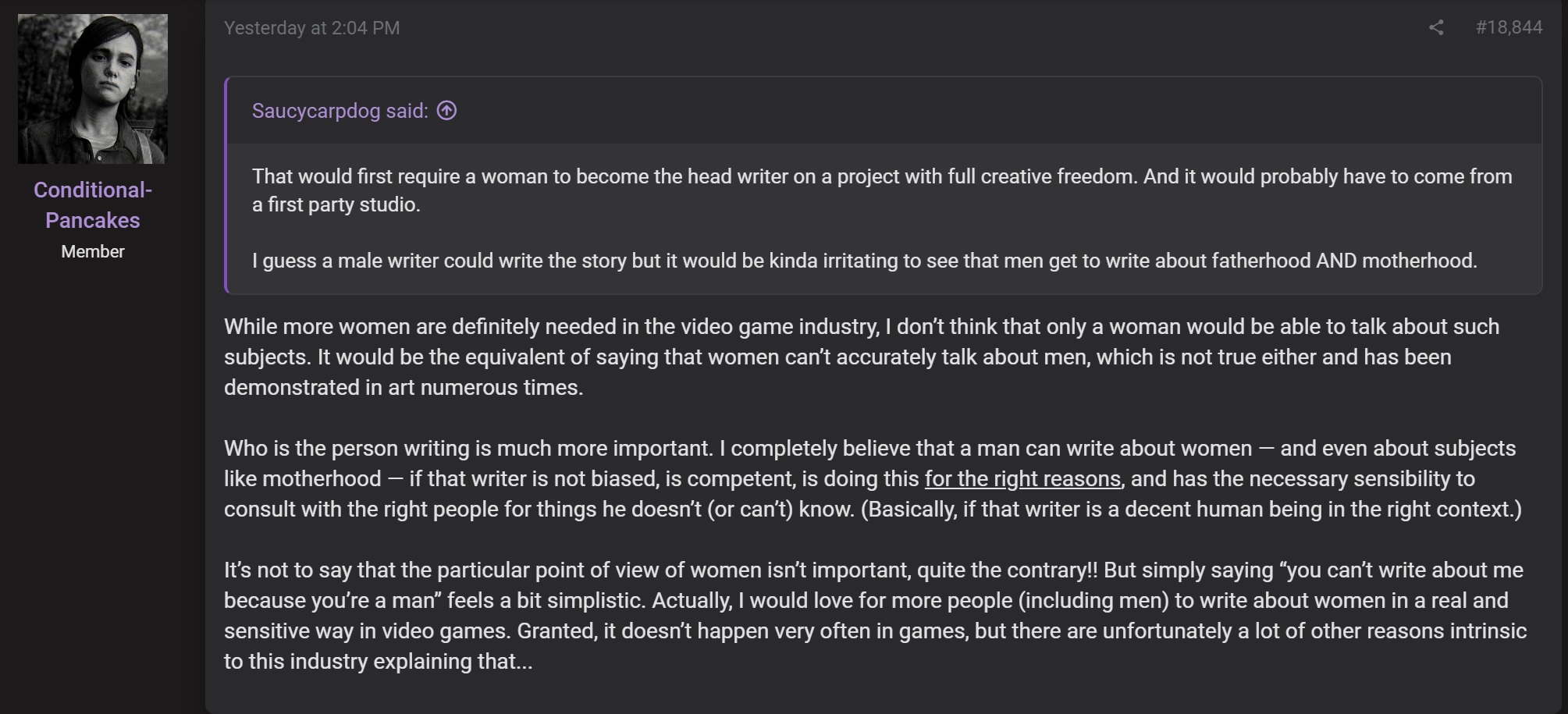Viewport: 1568px width, 714px height.
Task: Click the capitalized word 'AND' in the quote
Action: pyautogui.click(x=1336, y=261)
